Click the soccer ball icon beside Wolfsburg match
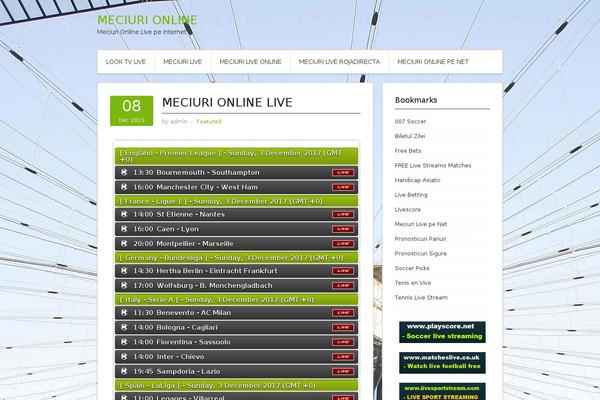Viewport: 600px width, 400px height. coord(124,285)
